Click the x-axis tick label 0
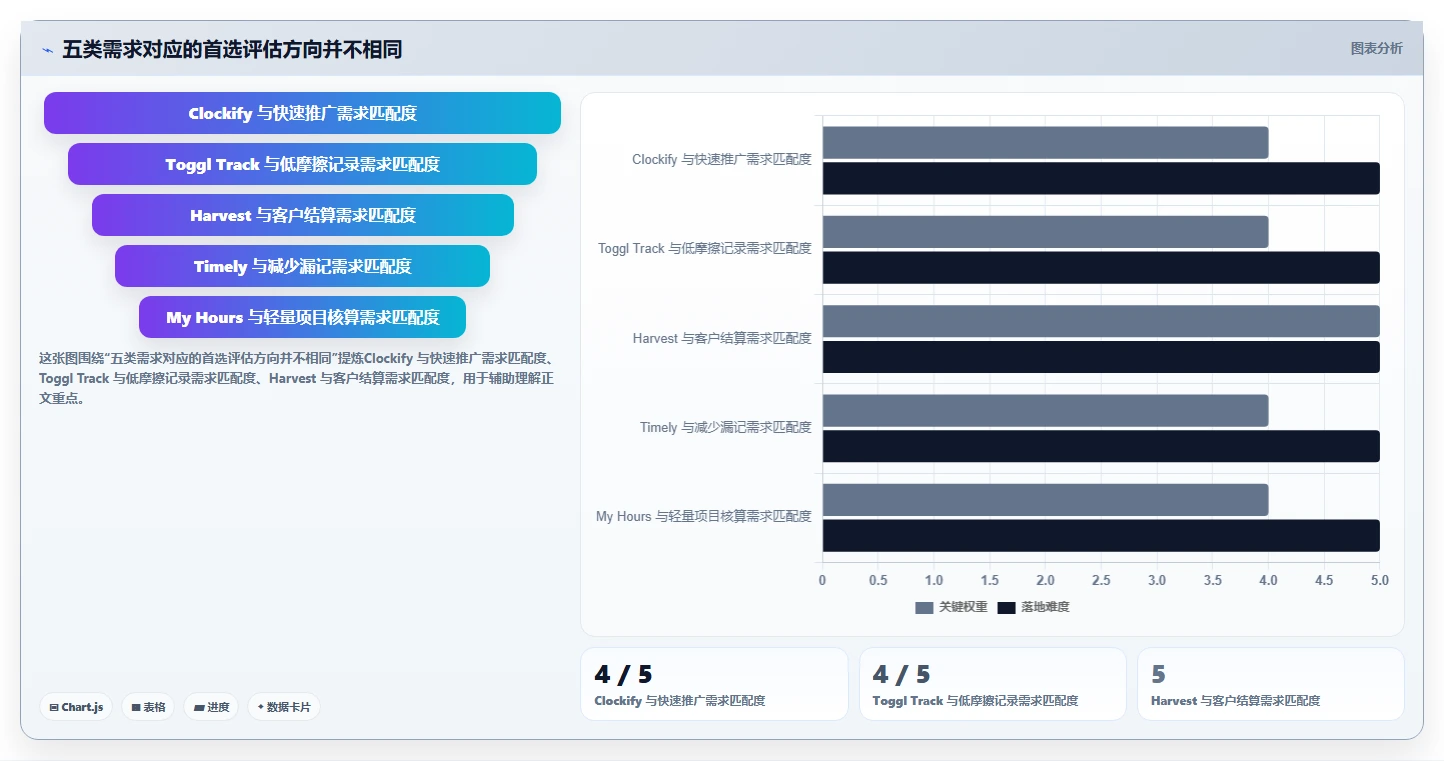 (x=822, y=580)
